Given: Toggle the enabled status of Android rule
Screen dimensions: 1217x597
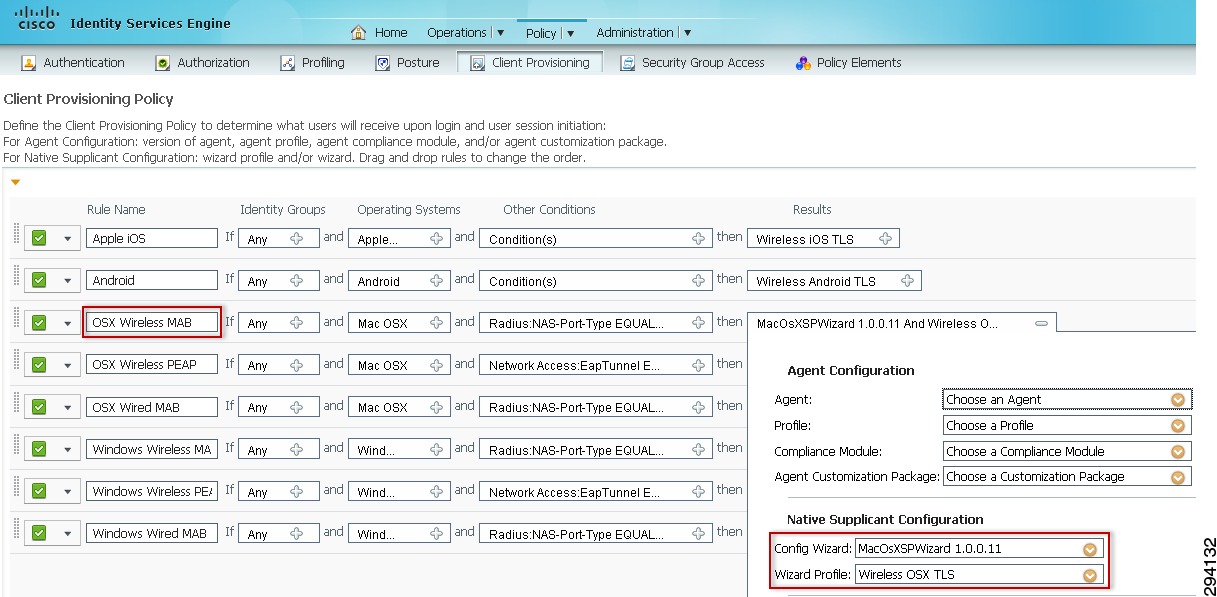Looking at the screenshot, I should [39, 280].
